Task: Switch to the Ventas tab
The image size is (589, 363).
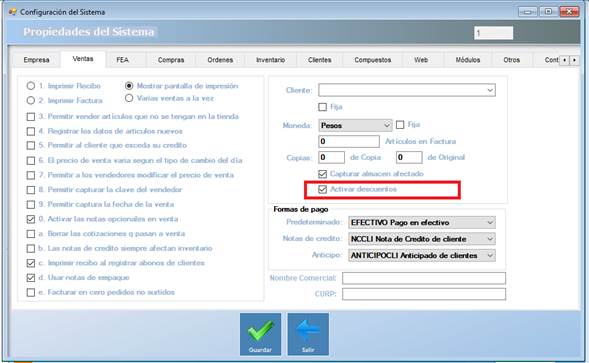Action: (83, 59)
